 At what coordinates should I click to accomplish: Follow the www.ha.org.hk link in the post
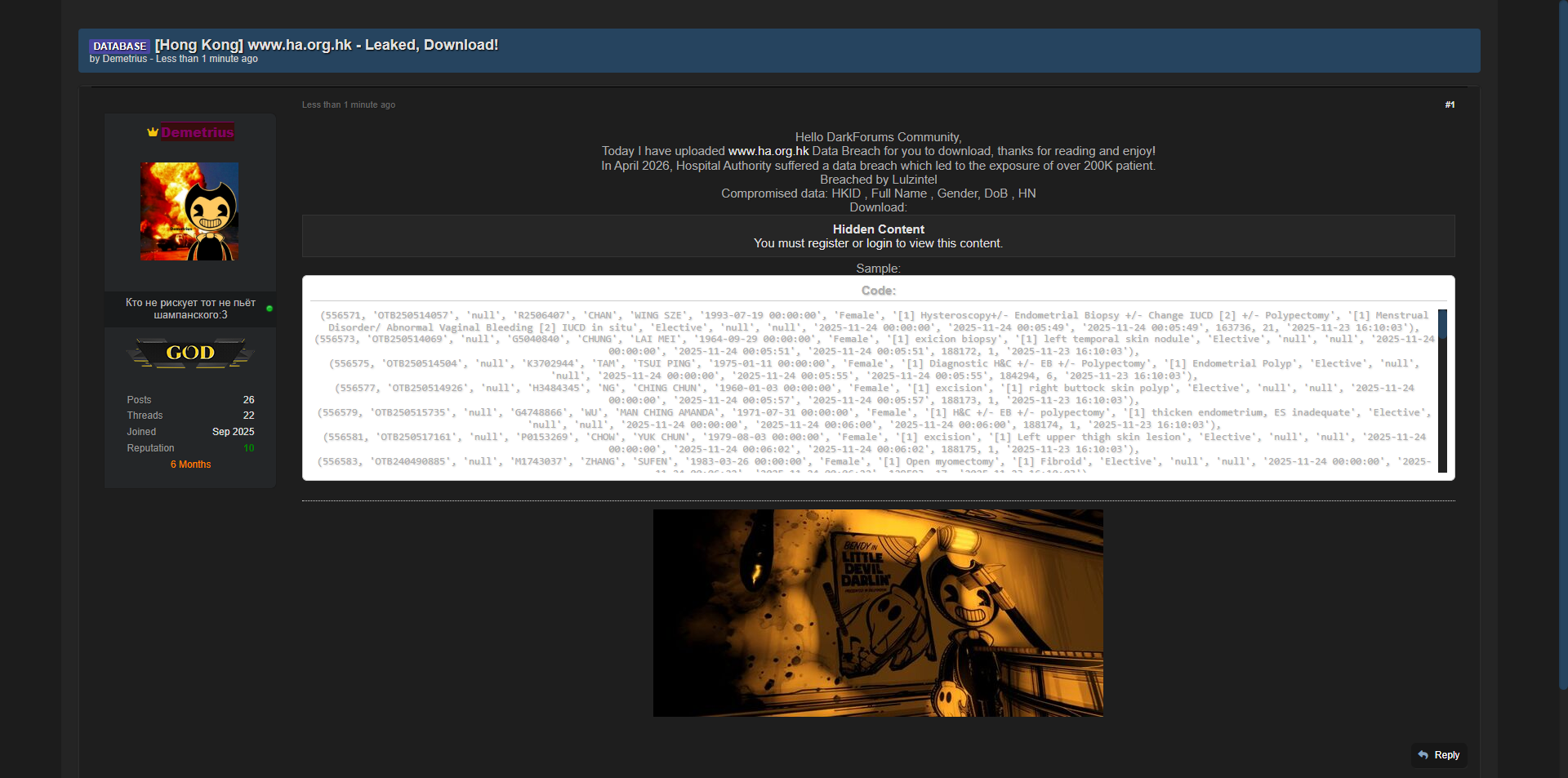coord(768,151)
